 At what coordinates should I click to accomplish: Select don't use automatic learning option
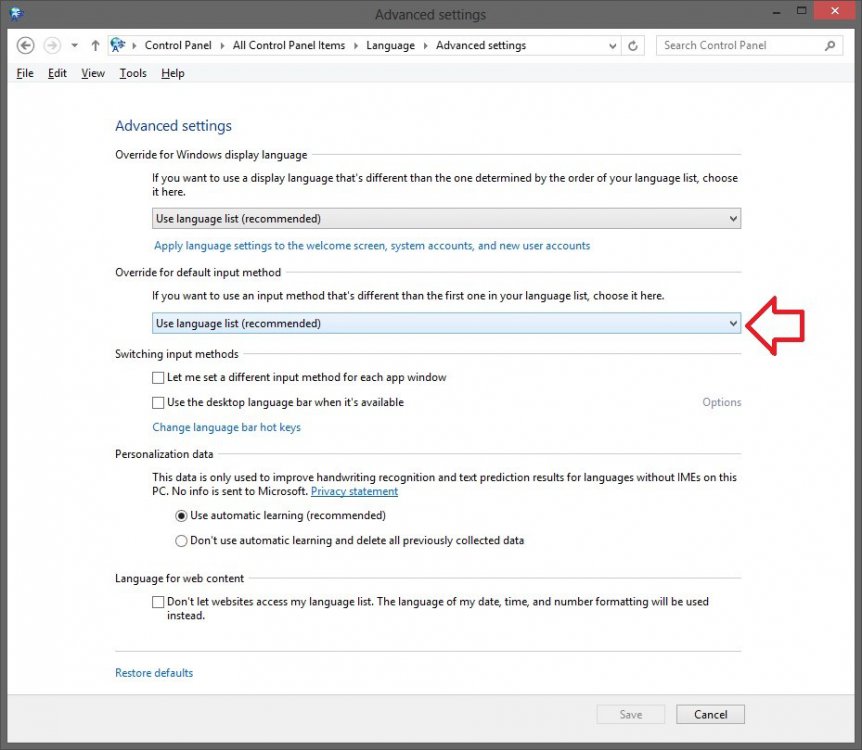click(181, 540)
